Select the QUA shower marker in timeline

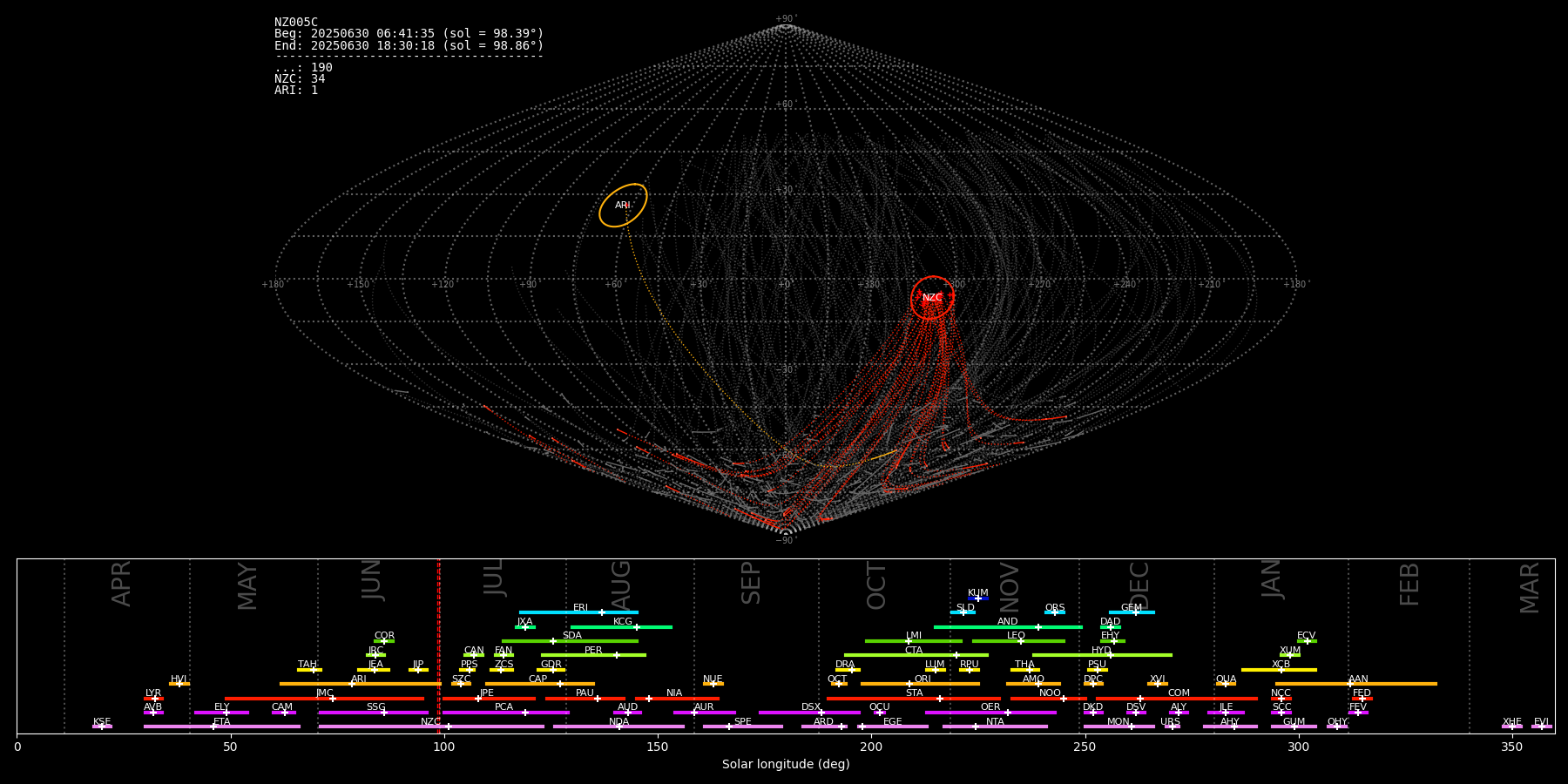click(1226, 684)
